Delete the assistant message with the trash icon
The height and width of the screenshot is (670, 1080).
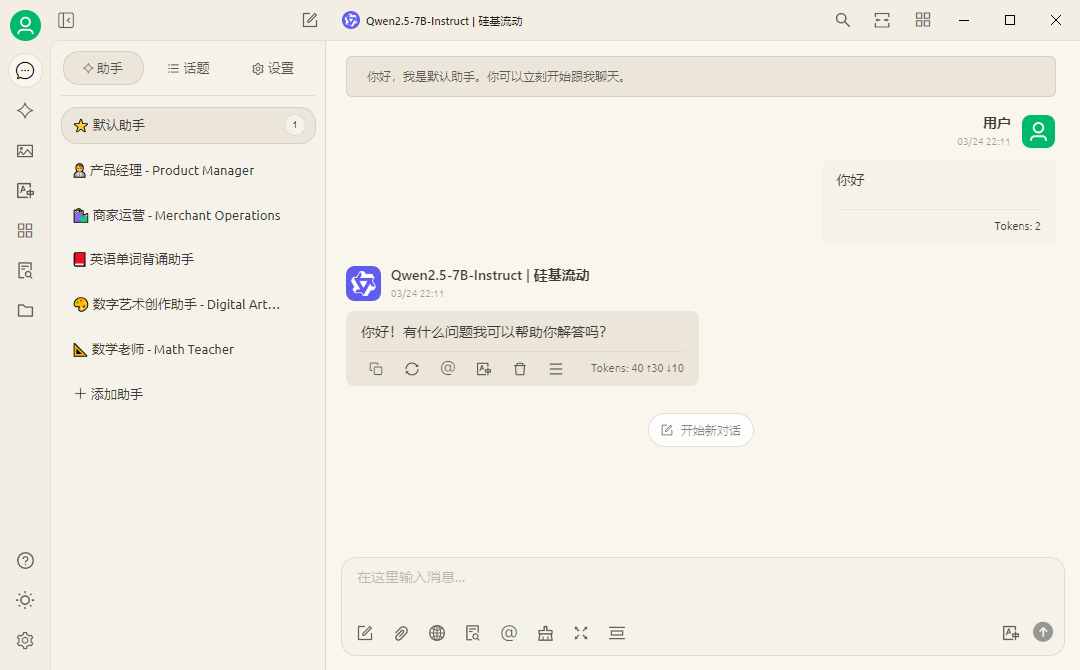tap(519, 368)
